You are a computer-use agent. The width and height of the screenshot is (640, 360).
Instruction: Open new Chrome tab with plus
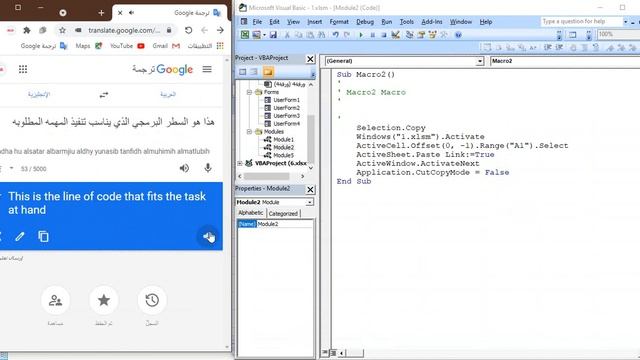(101, 13)
